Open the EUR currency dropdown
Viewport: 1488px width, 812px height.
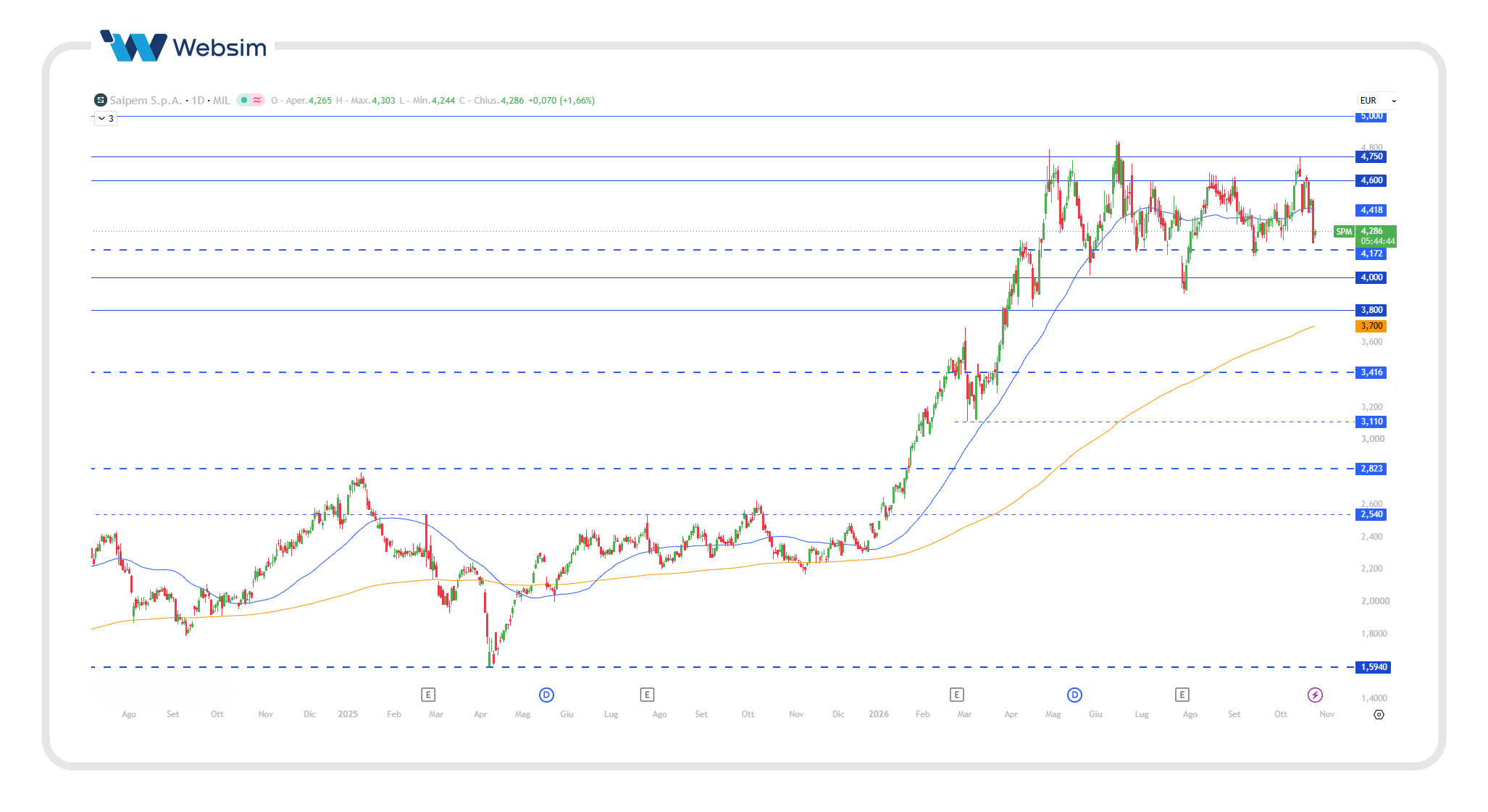point(1378,101)
